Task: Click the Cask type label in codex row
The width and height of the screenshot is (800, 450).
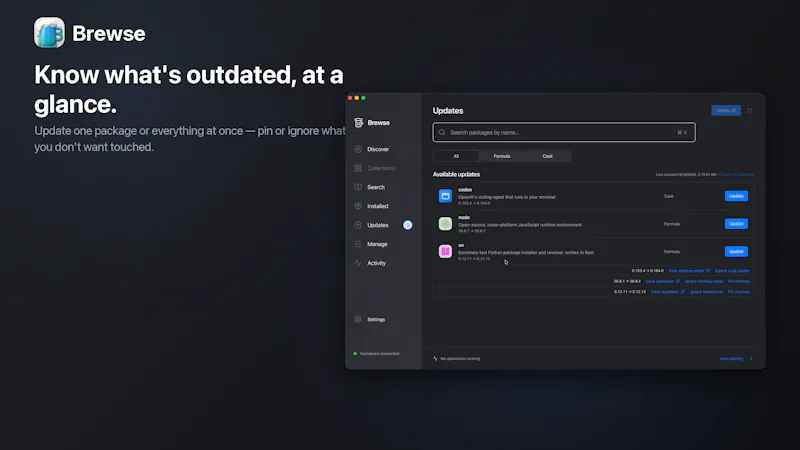Action: pyautogui.click(x=668, y=196)
